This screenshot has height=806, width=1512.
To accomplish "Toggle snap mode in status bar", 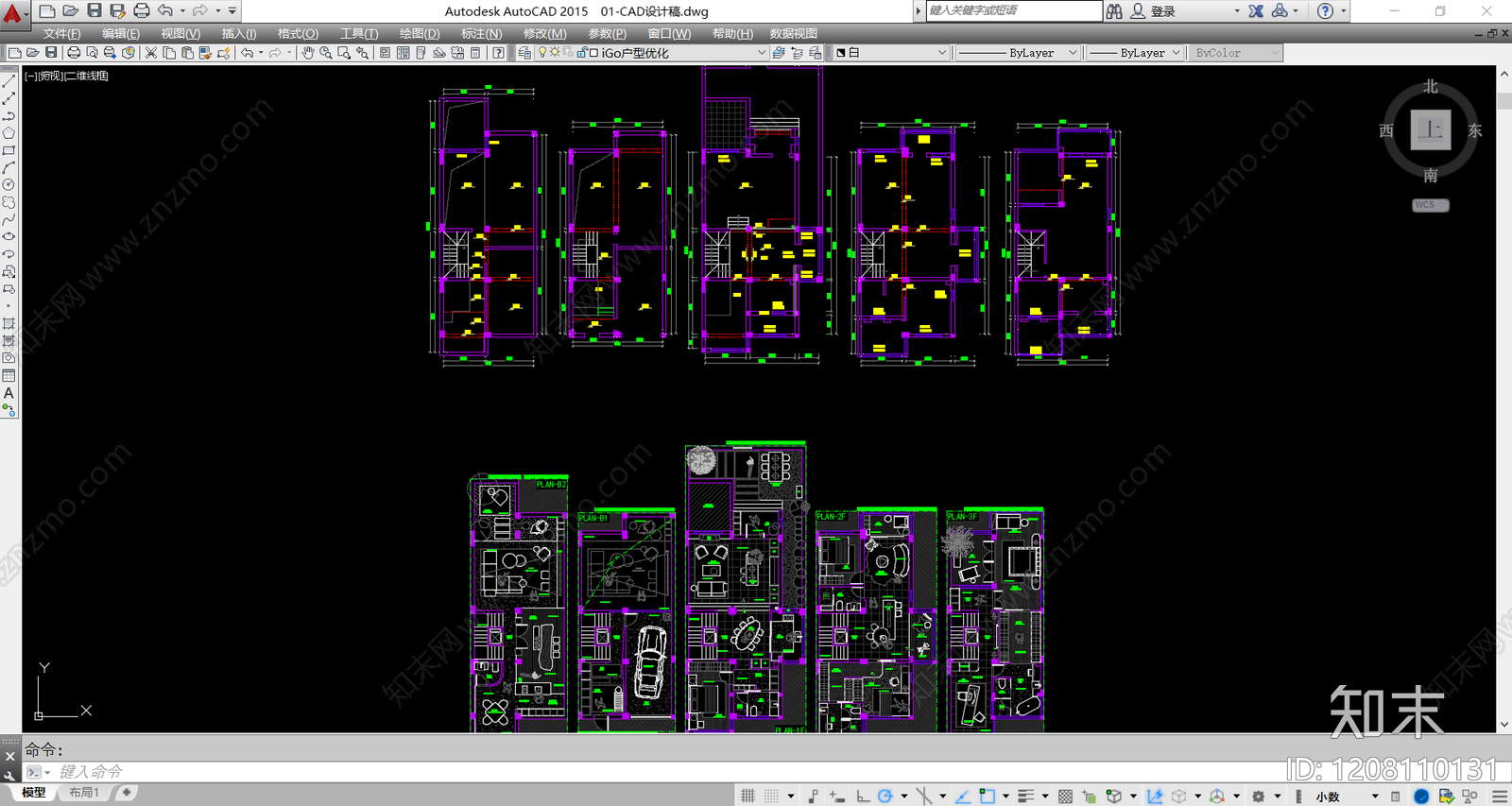I will tap(771, 797).
